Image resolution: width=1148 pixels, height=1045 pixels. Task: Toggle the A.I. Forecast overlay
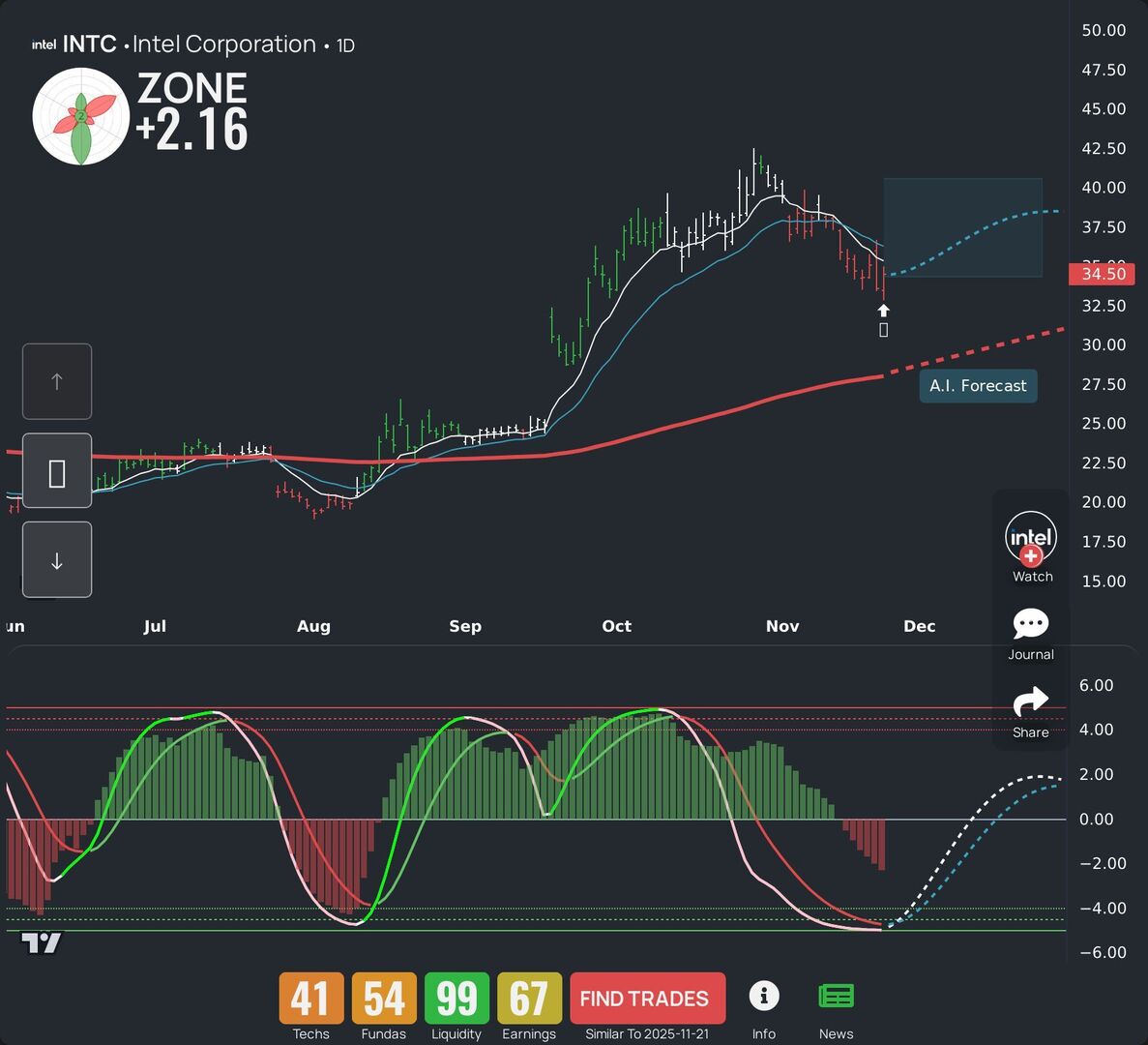pos(978,385)
